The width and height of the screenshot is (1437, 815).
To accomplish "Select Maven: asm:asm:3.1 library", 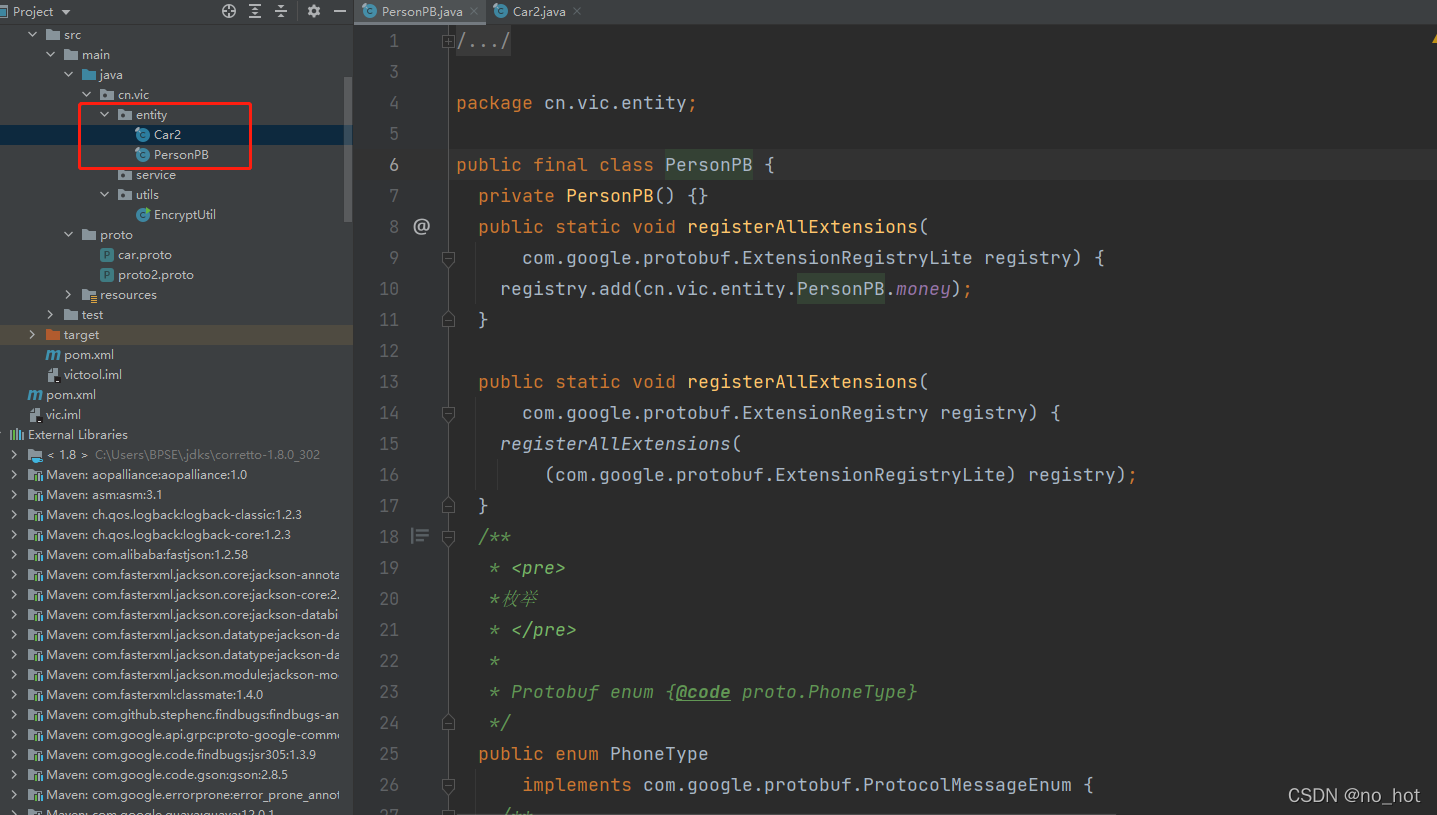I will click(x=104, y=495).
